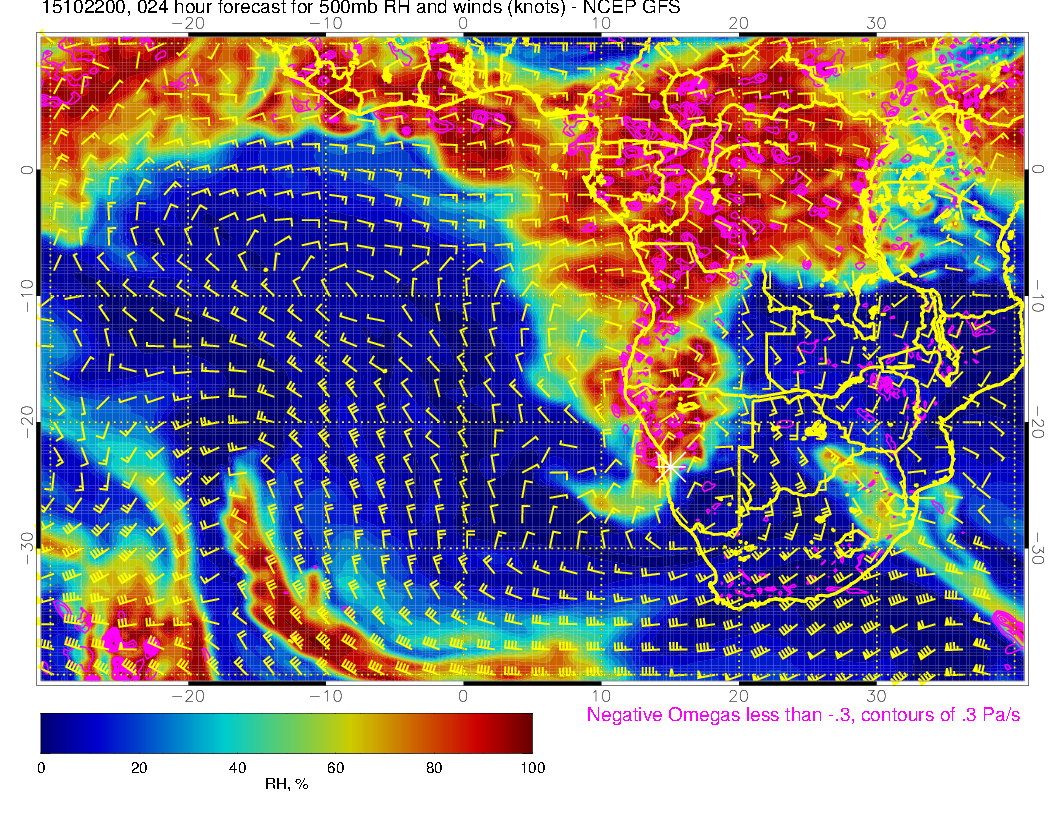
Task: Click the '-20' longitude label on top axis
Action: tap(187, 23)
